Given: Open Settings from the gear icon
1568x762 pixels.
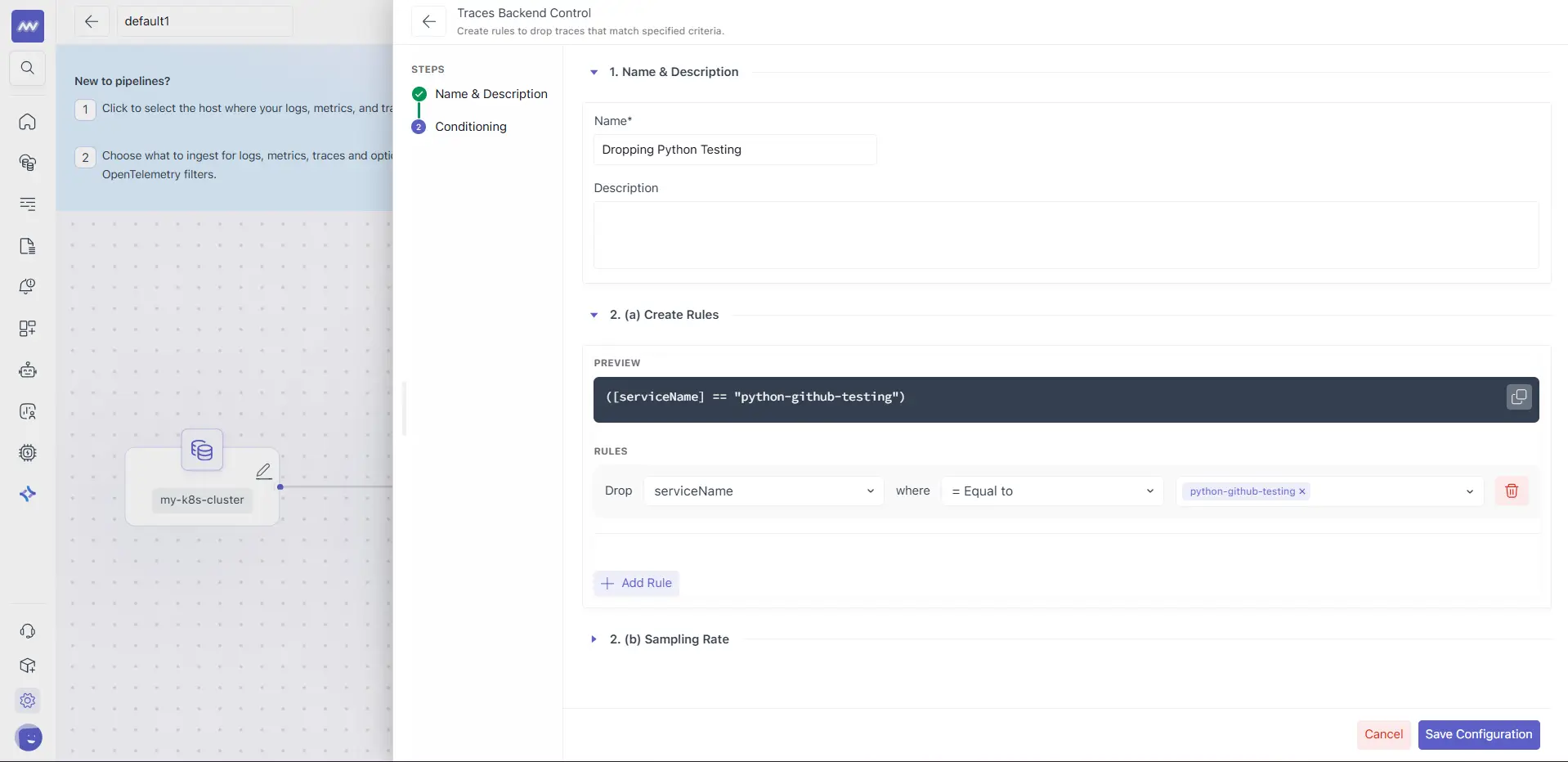Looking at the screenshot, I should [x=27, y=701].
